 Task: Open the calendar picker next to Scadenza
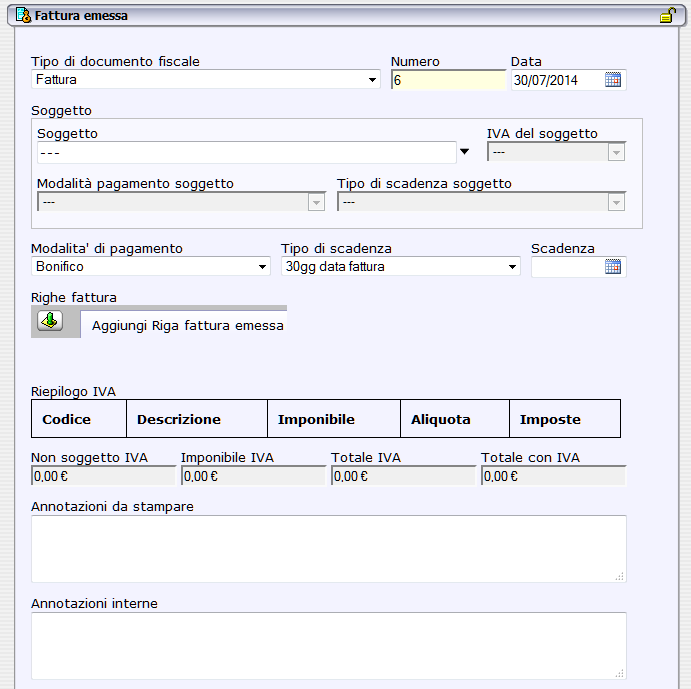pyautogui.click(x=613, y=267)
